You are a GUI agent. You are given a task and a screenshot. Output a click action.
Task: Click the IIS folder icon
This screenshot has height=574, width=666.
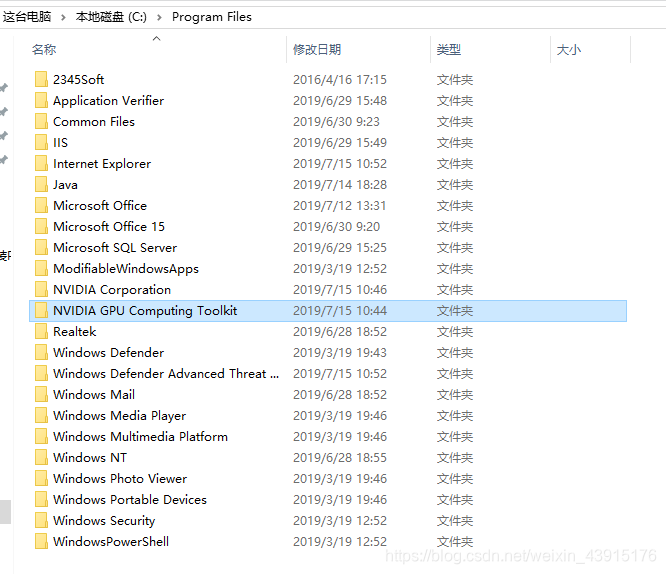(x=41, y=142)
